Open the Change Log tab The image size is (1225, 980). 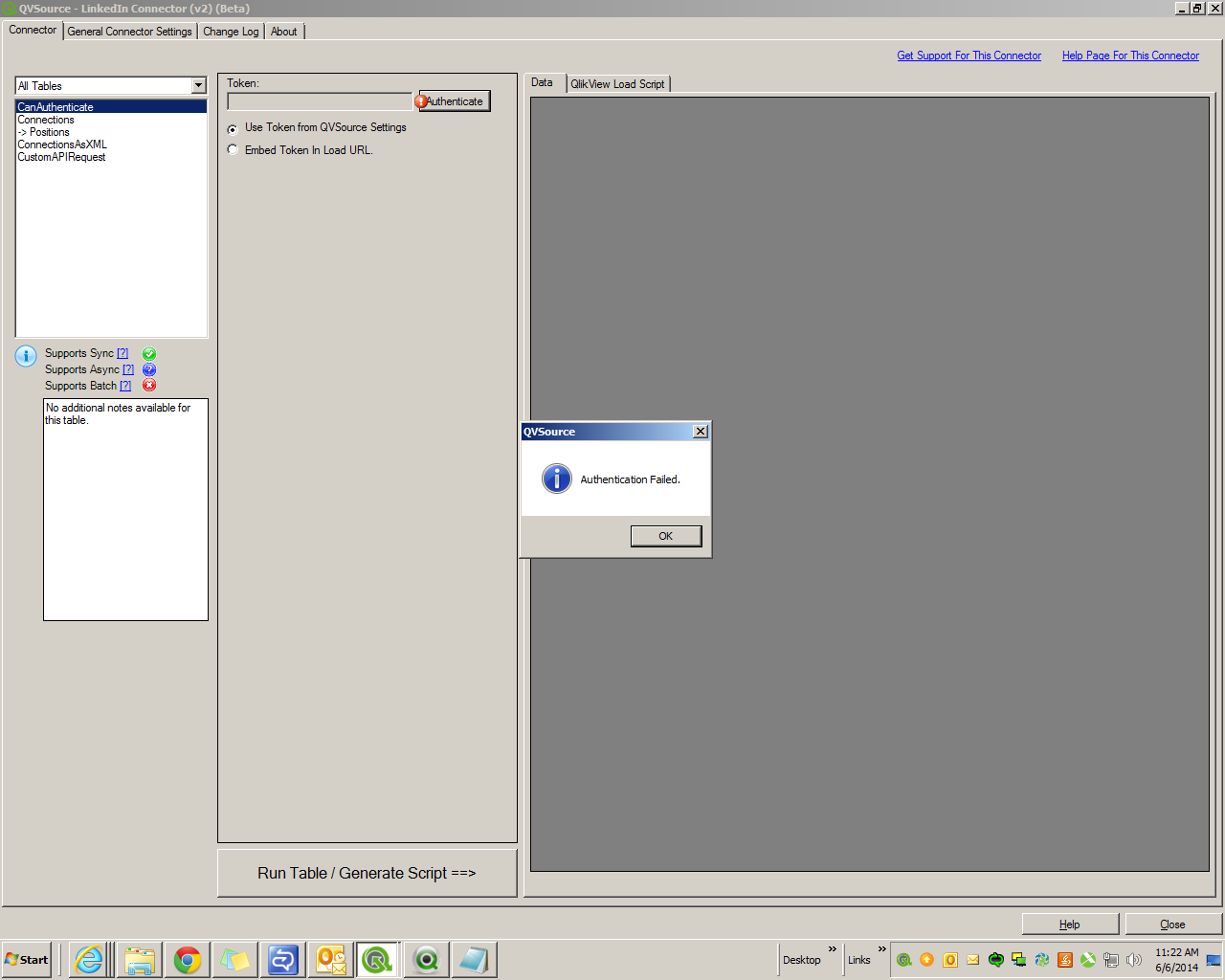(231, 32)
